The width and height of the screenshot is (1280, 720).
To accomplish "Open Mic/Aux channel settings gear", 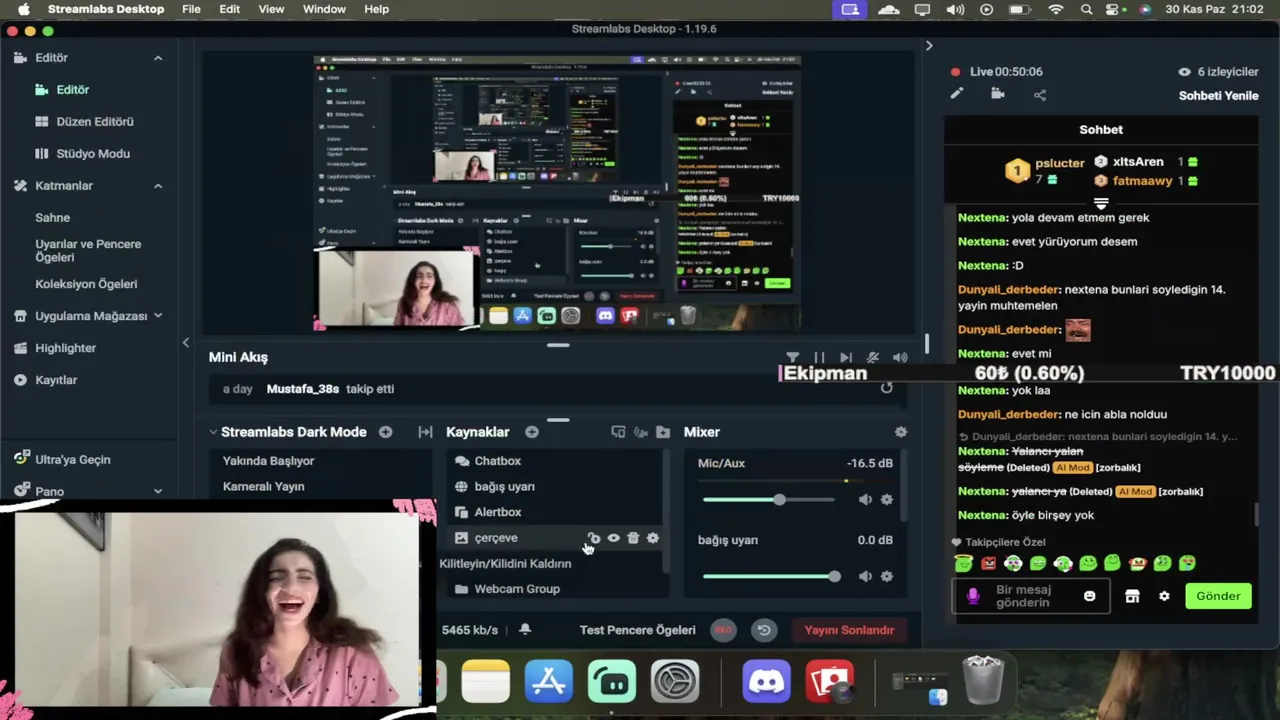I will 886,500.
